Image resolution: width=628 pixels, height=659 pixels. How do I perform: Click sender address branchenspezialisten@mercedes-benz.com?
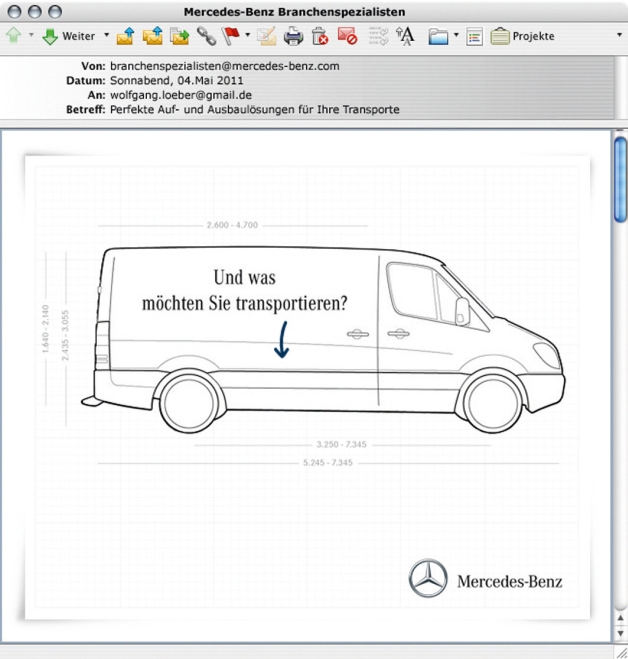(x=224, y=66)
